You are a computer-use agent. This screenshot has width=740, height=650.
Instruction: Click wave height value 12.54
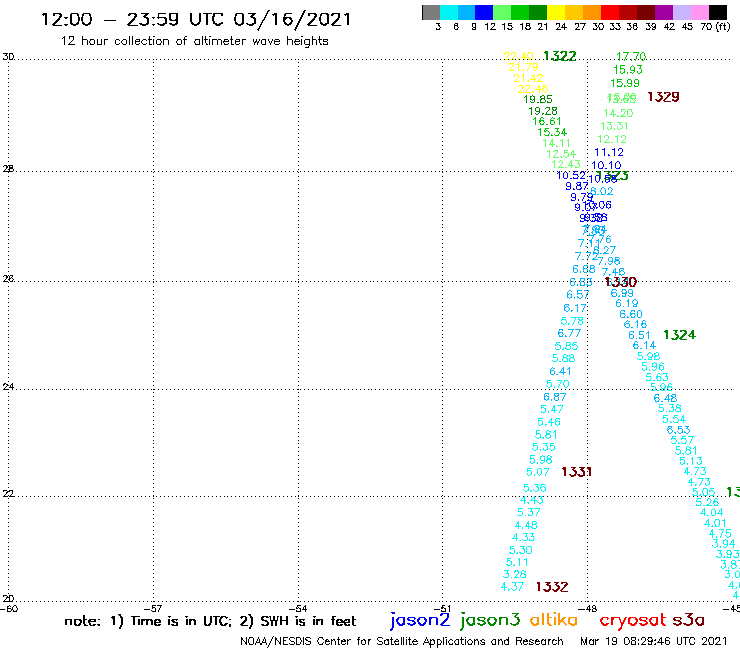pyautogui.click(x=561, y=154)
